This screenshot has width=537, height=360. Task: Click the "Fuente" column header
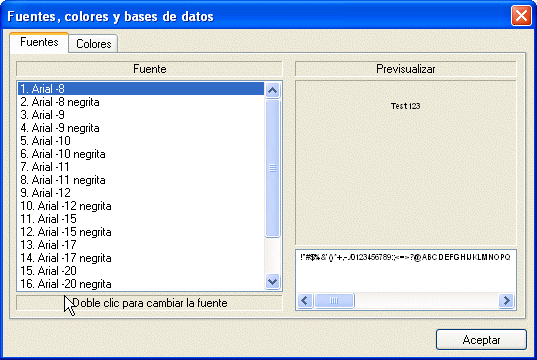coord(149,69)
